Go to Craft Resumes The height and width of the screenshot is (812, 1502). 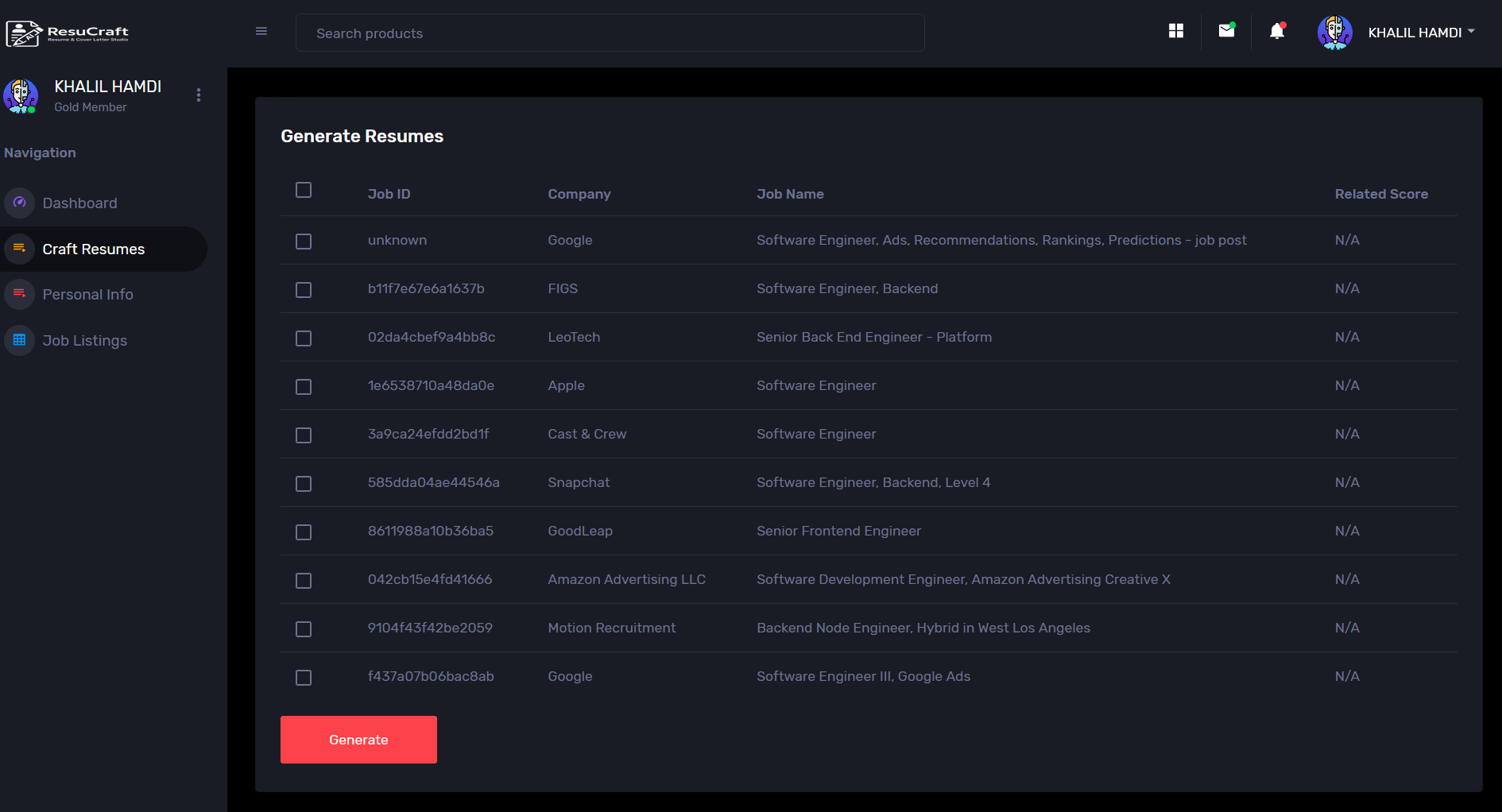[103, 249]
